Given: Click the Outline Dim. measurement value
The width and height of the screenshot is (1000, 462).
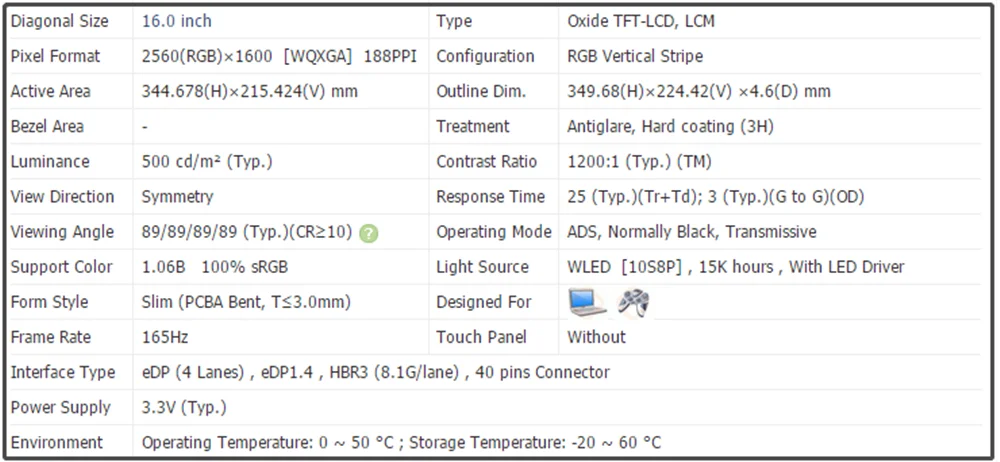Looking at the screenshot, I should pos(698,91).
